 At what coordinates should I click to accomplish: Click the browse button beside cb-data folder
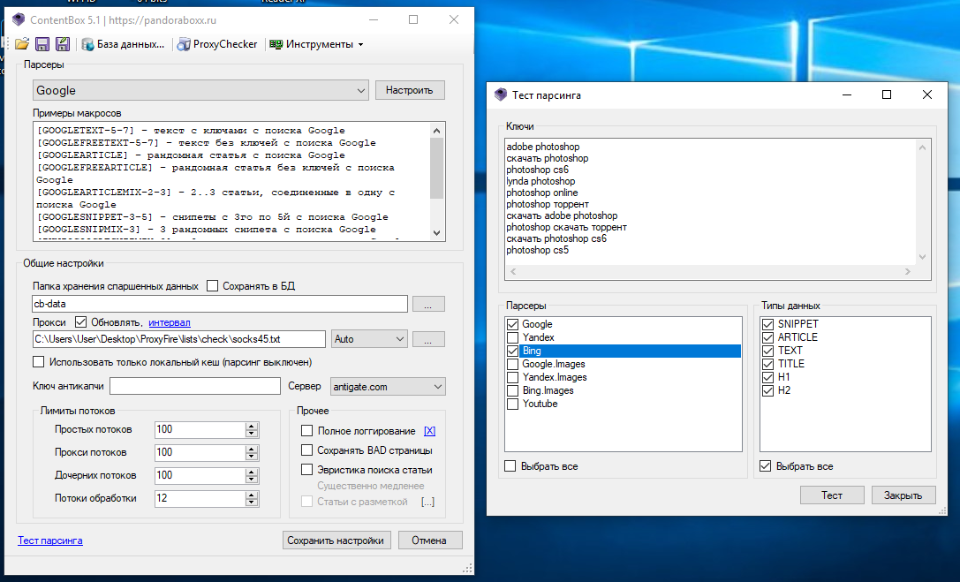coord(428,304)
